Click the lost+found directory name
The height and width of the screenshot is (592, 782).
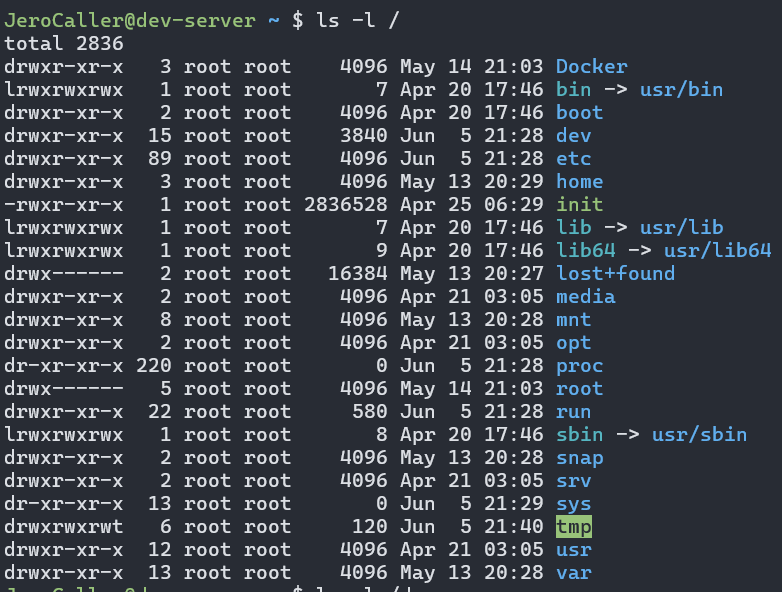click(615, 273)
